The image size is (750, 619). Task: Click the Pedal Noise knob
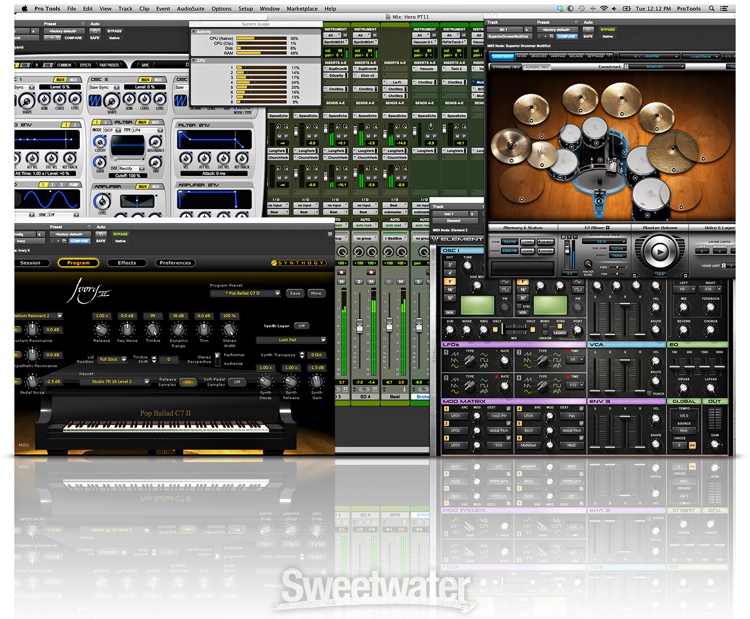(32, 381)
